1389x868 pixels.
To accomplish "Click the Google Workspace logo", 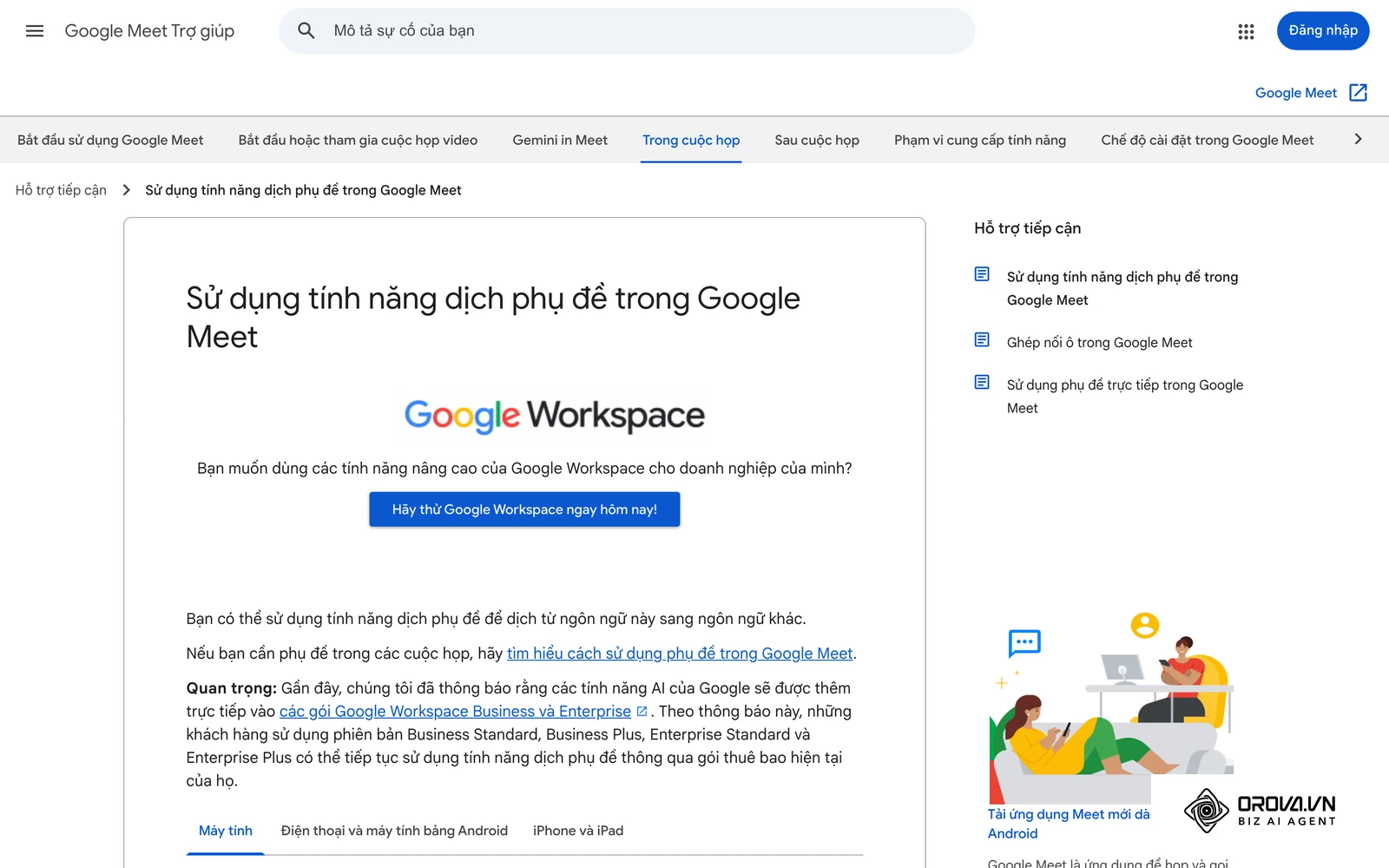I will (555, 416).
